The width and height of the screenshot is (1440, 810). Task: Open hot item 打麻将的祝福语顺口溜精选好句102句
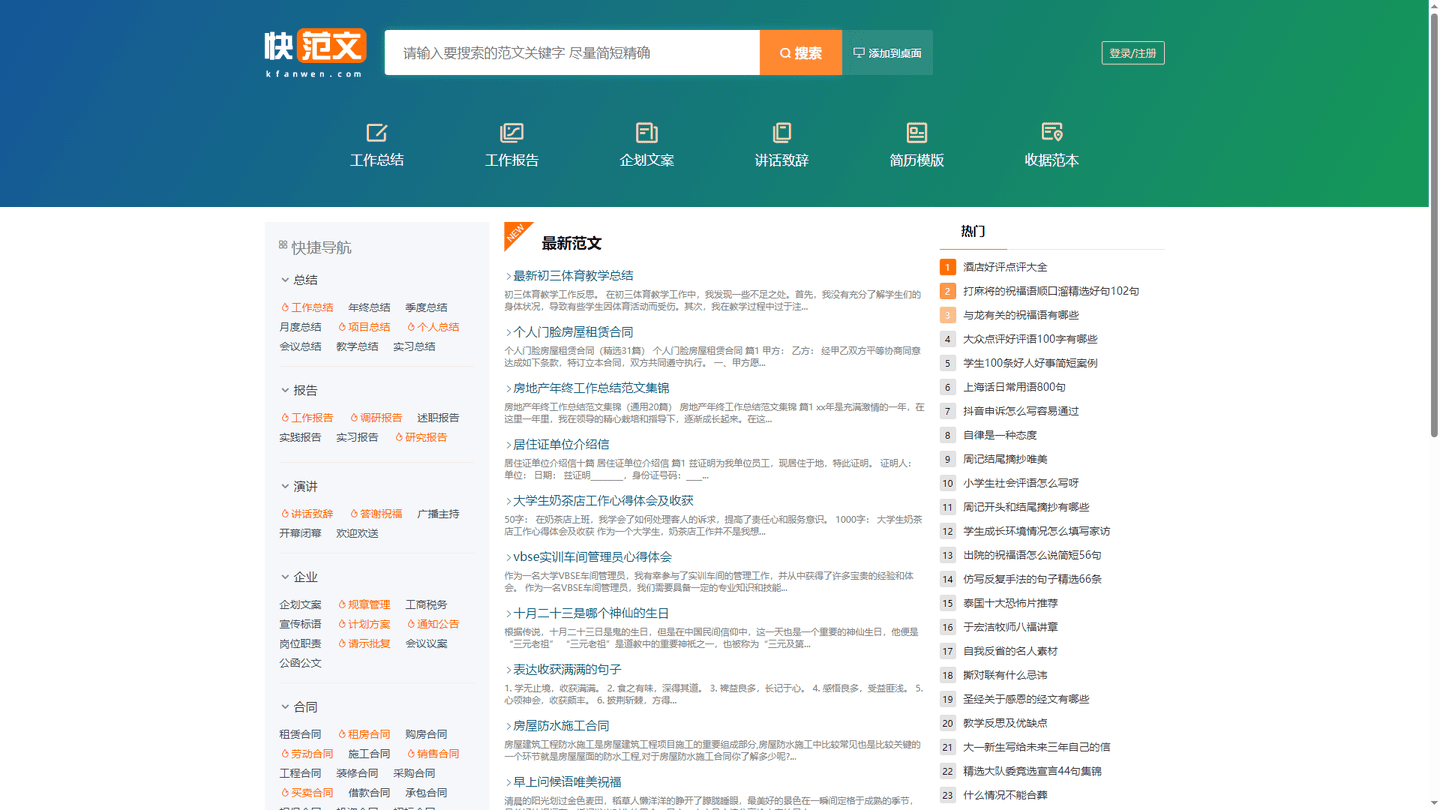click(x=1051, y=291)
